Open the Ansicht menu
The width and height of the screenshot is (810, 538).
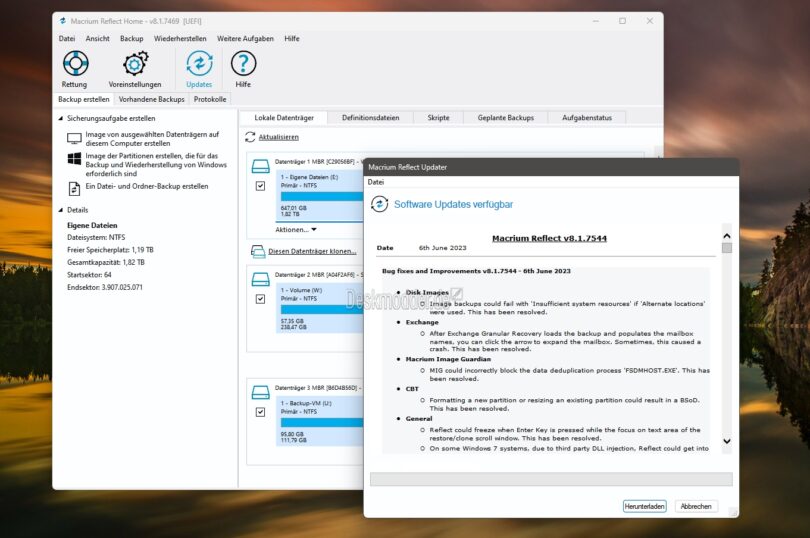point(98,39)
